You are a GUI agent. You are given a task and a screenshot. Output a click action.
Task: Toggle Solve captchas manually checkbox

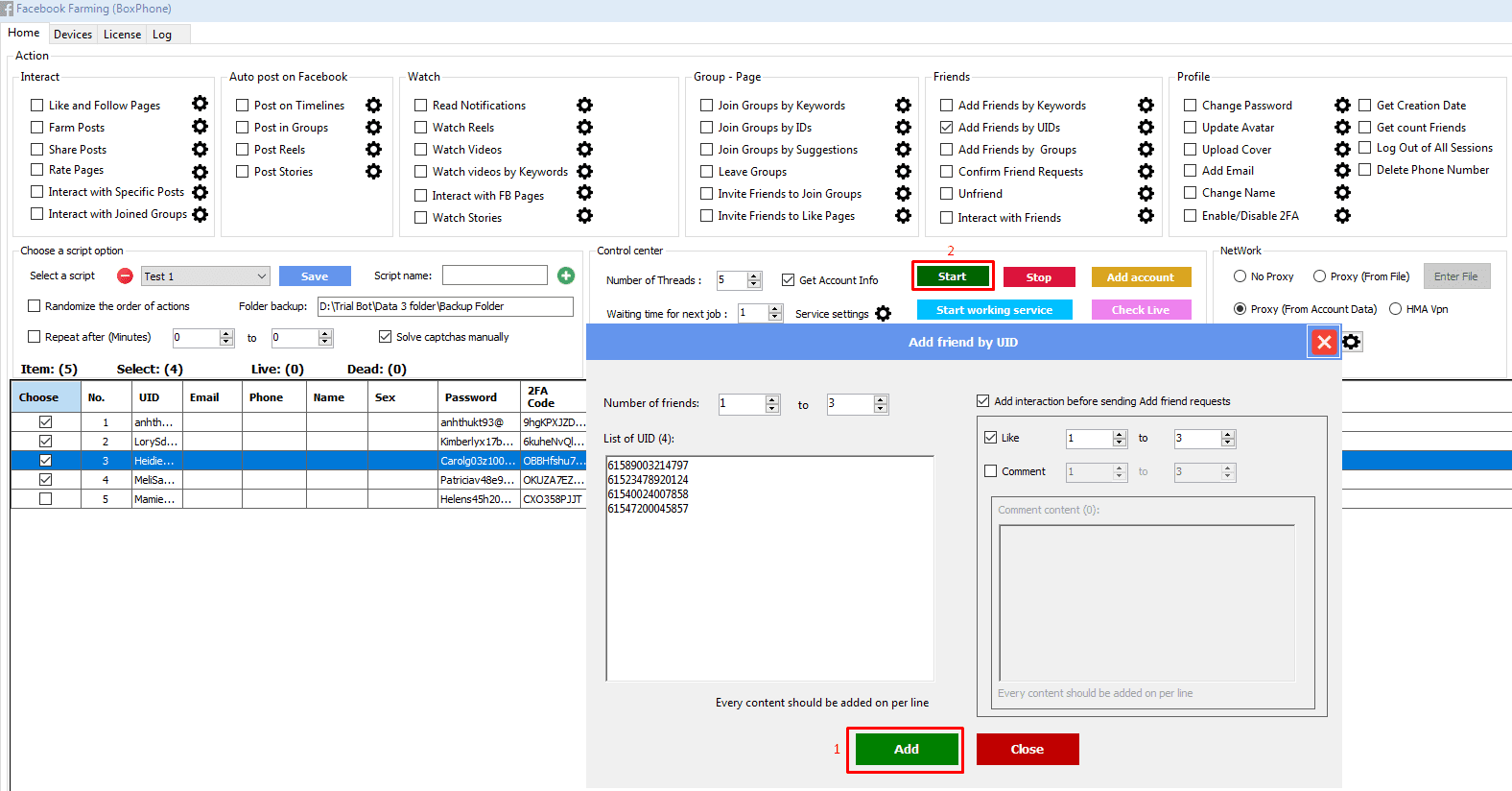(385, 337)
